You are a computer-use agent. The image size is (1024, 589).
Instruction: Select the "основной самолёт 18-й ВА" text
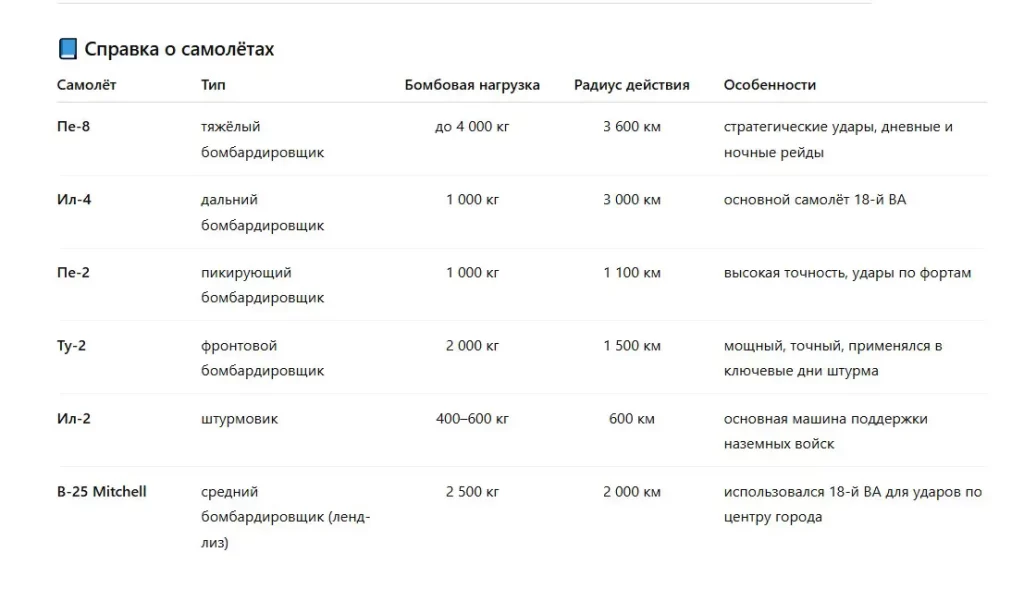(x=814, y=200)
